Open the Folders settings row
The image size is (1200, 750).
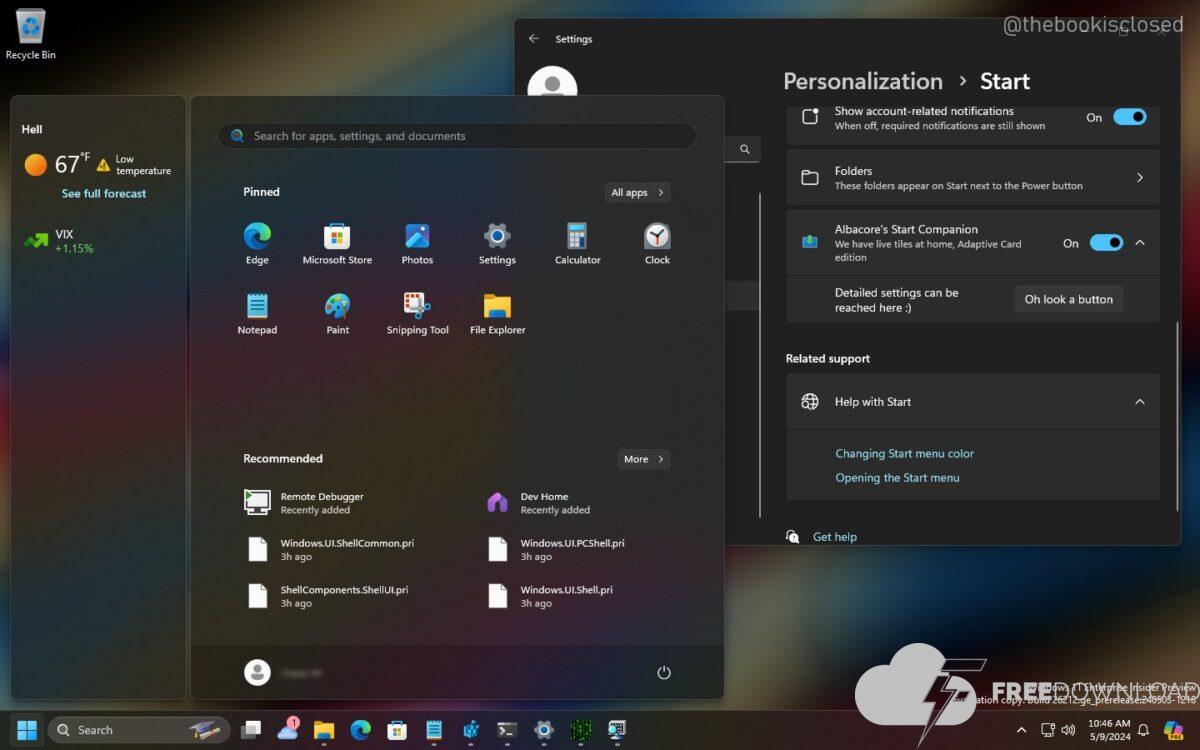[972, 178]
